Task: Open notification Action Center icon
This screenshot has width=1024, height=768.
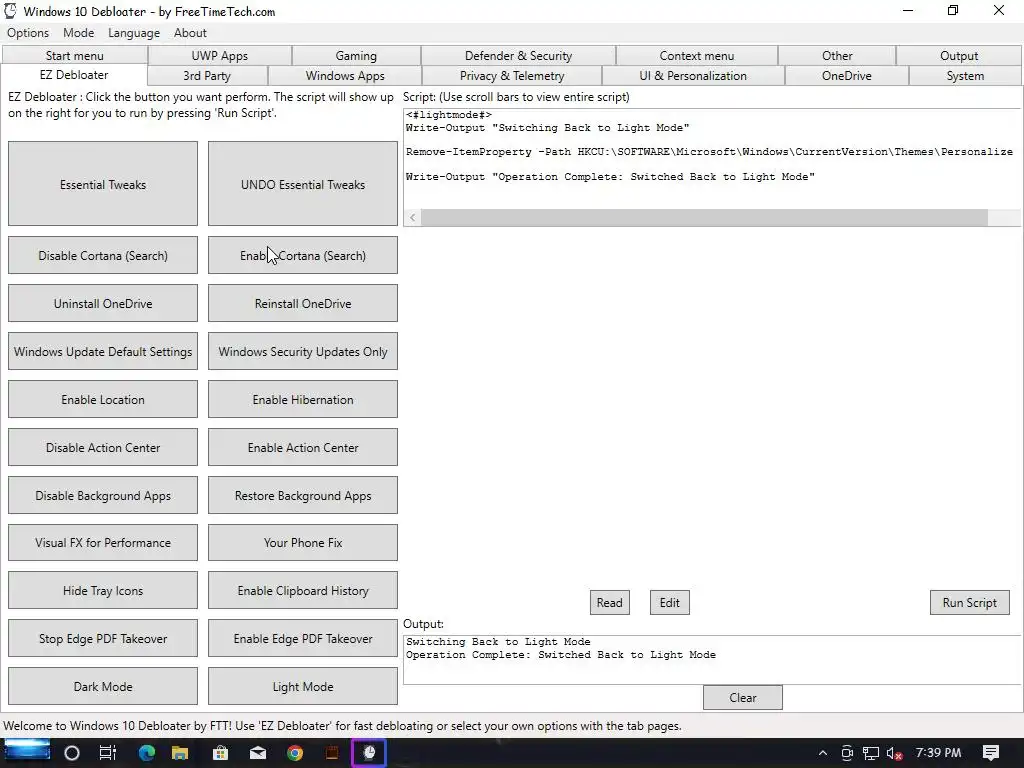Action: 991,753
